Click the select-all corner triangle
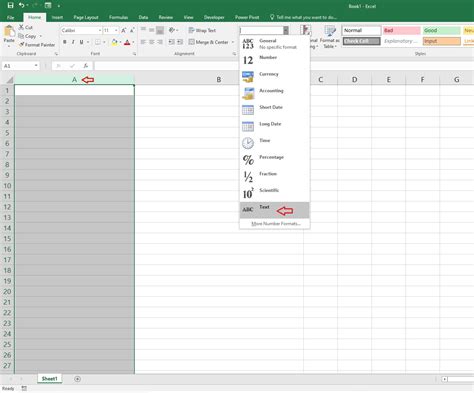The height and width of the screenshot is (393, 474). tap(9, 80)
